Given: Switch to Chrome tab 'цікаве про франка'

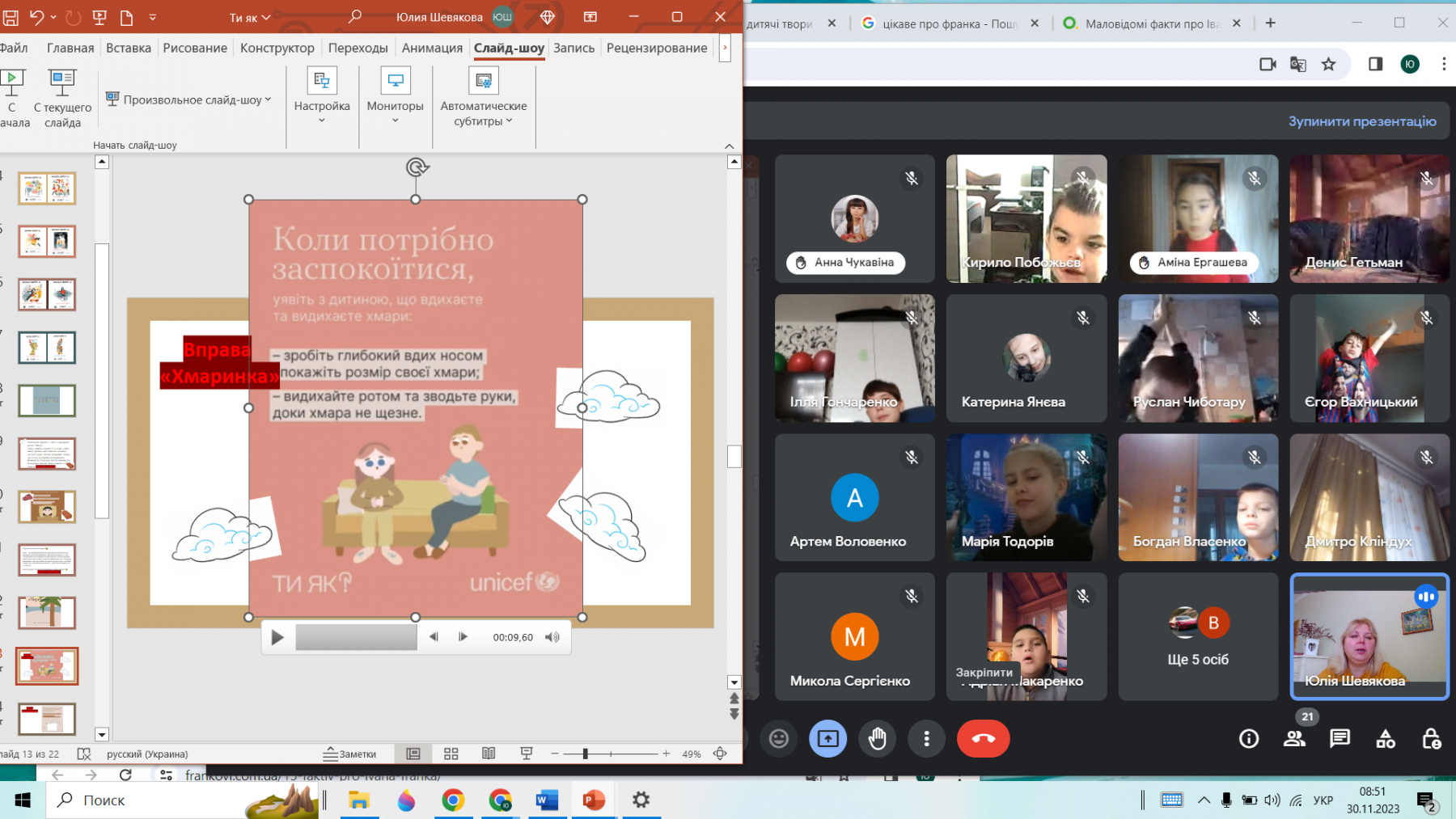Looking at the screenshot, I should (951, 23).
